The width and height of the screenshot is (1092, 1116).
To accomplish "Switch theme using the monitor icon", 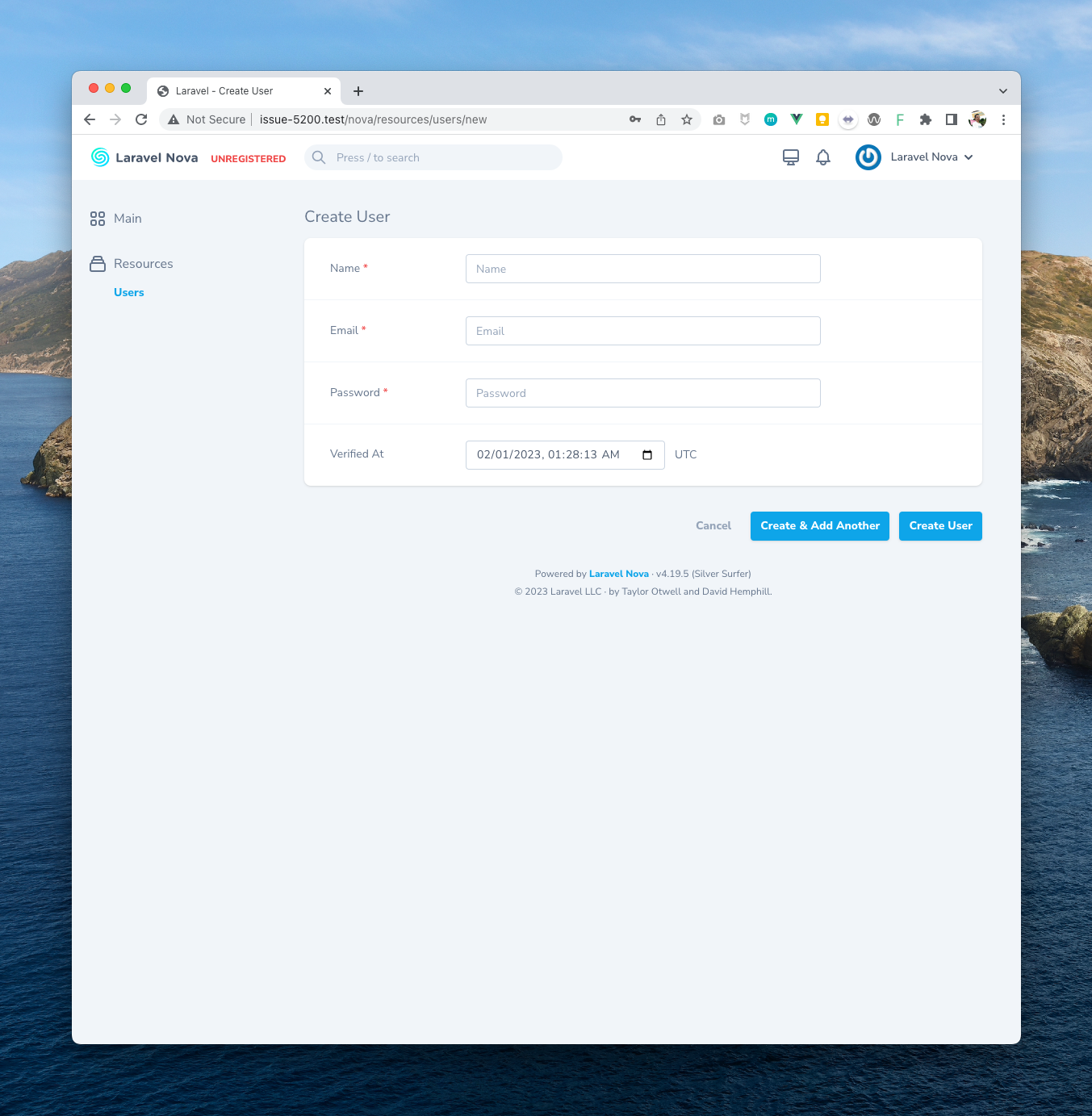I will coord(790,157).
